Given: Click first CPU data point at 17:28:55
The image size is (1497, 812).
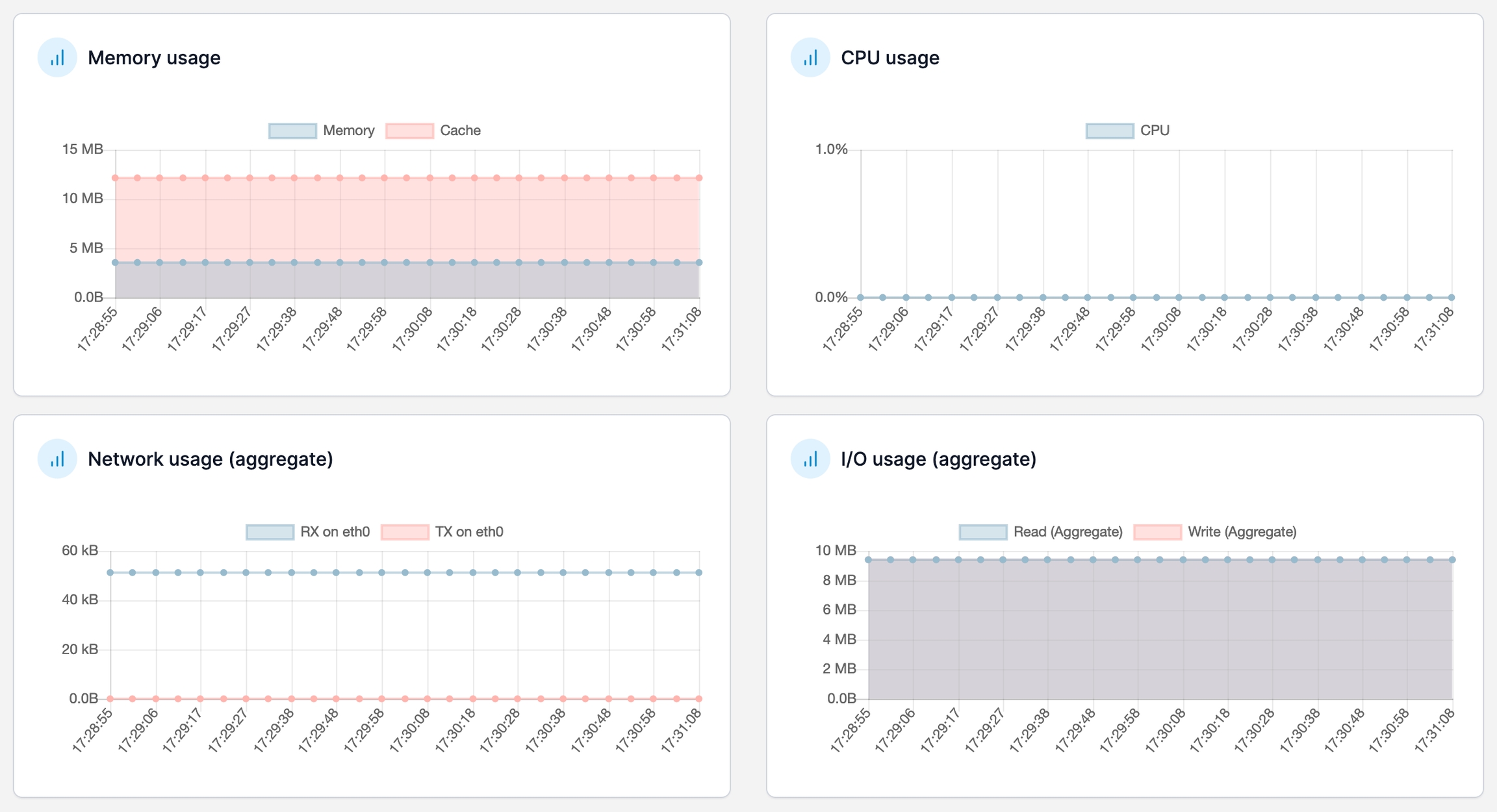Looking at the screenshot, I should pyautogui.click(x=860, y=298).
